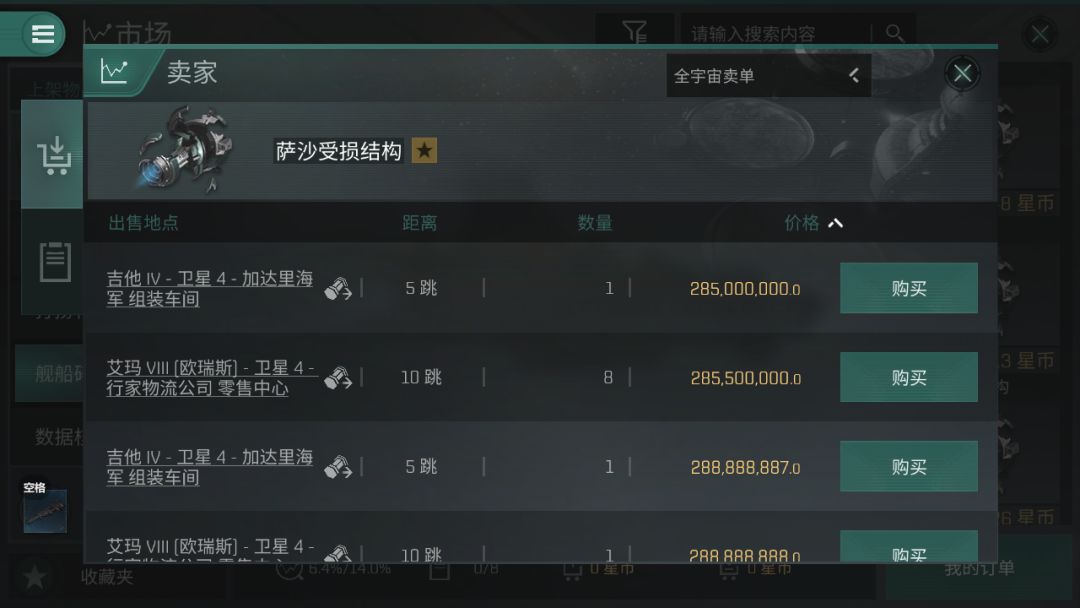Screen dimensions: 1080x608
Task: Open the market filter funnel icon
Action: click(x=634, y=32)
